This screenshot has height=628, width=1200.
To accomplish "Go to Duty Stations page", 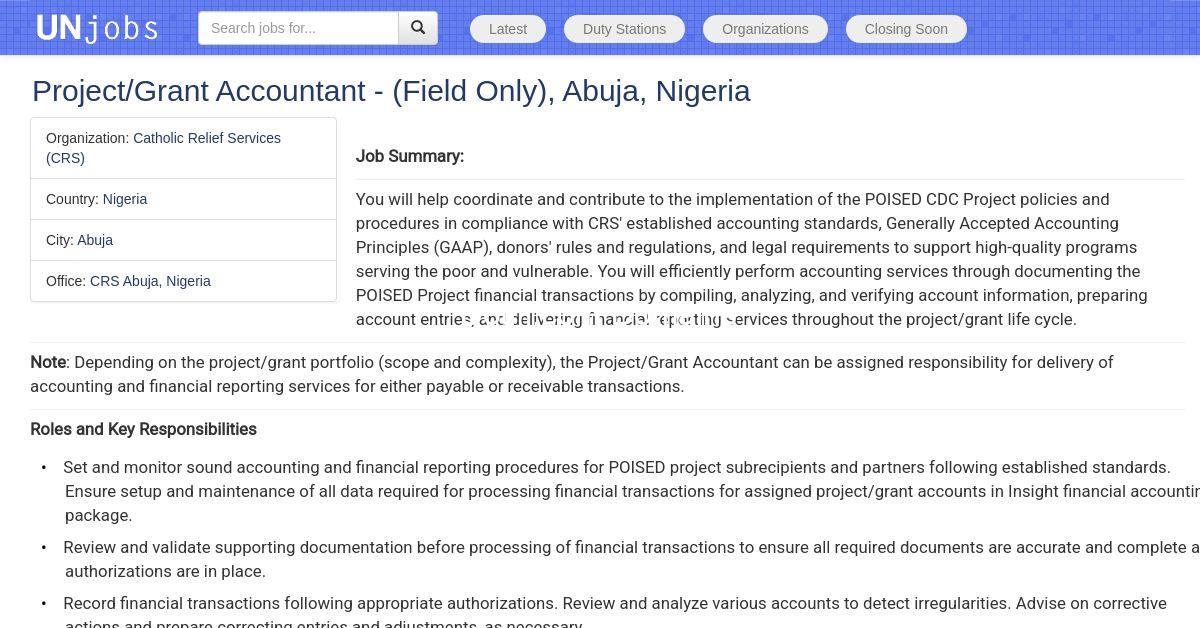I will [624, 29].
